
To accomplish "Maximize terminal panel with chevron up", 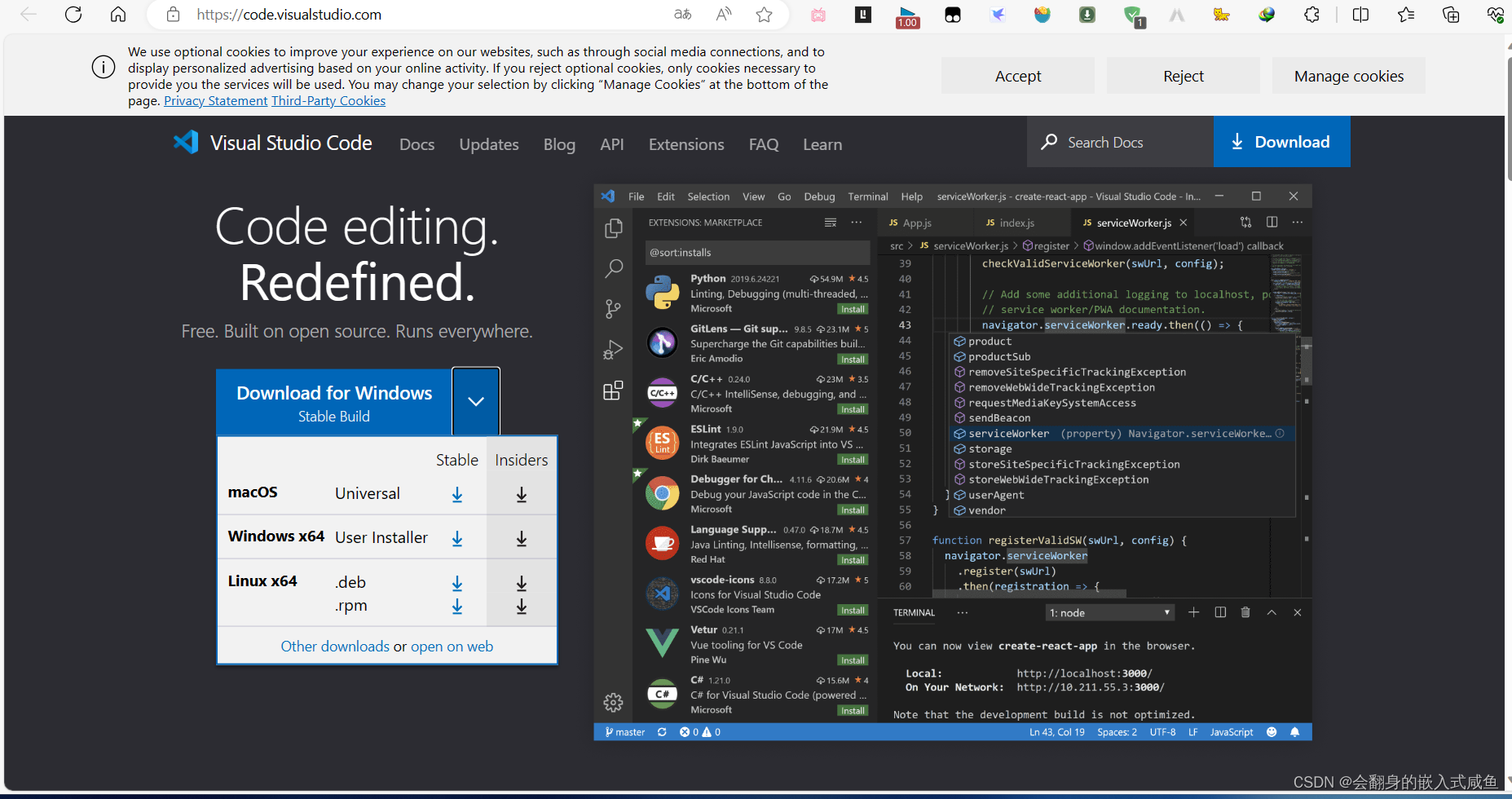I will click(1272, 612).
